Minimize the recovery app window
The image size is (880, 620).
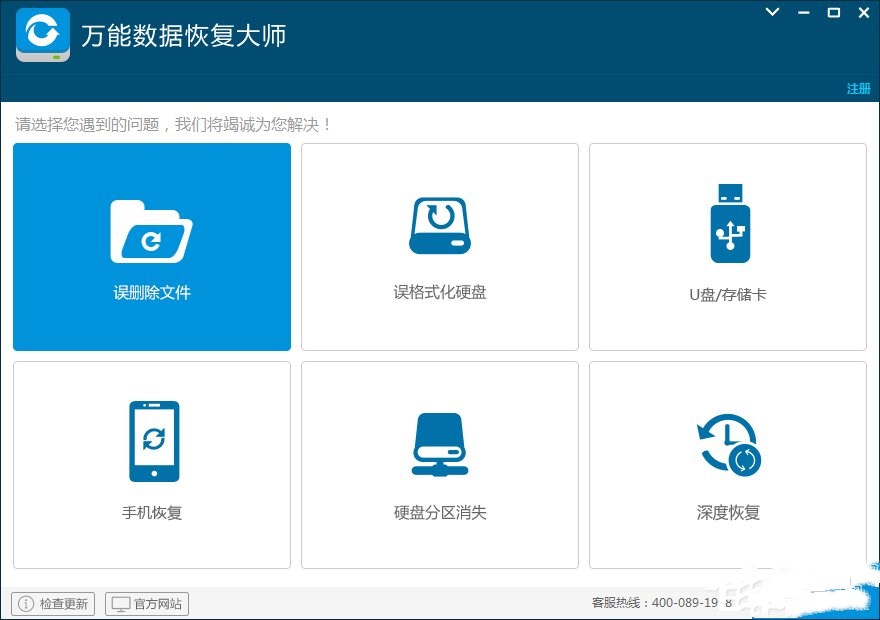point(804,12)
